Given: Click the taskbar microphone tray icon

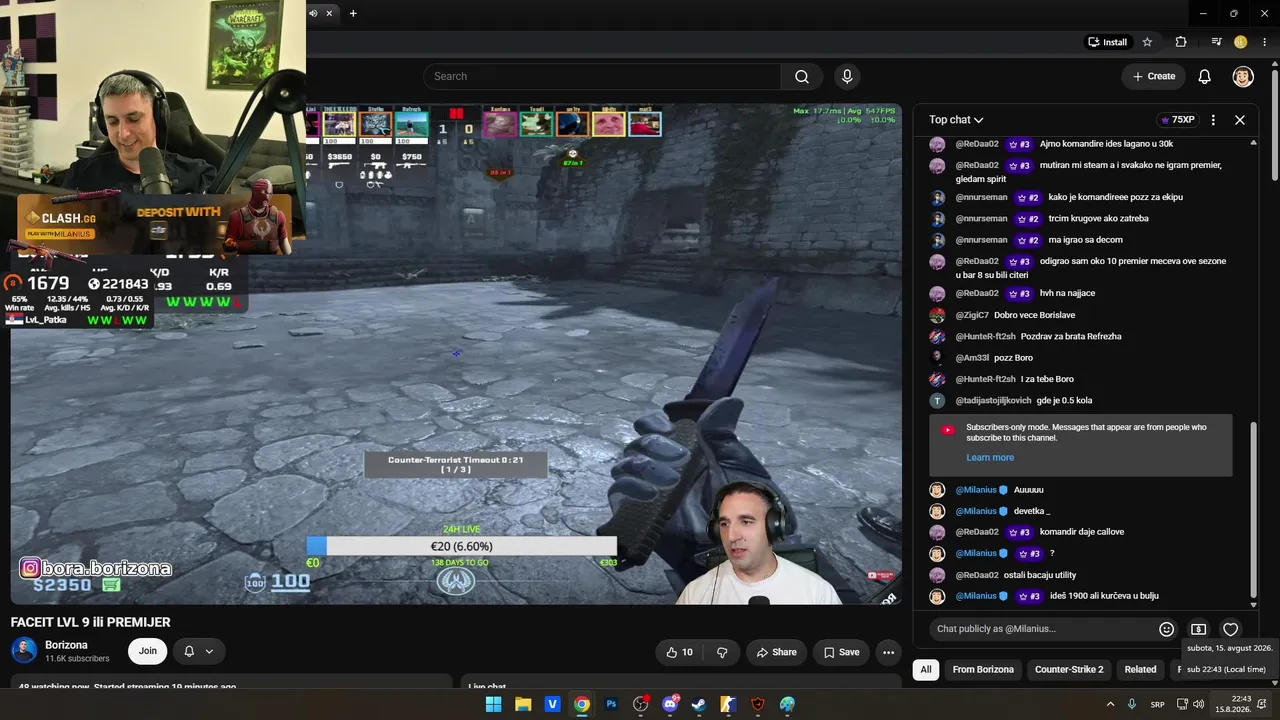Looking at the screenshot, I should [1132, 704].
